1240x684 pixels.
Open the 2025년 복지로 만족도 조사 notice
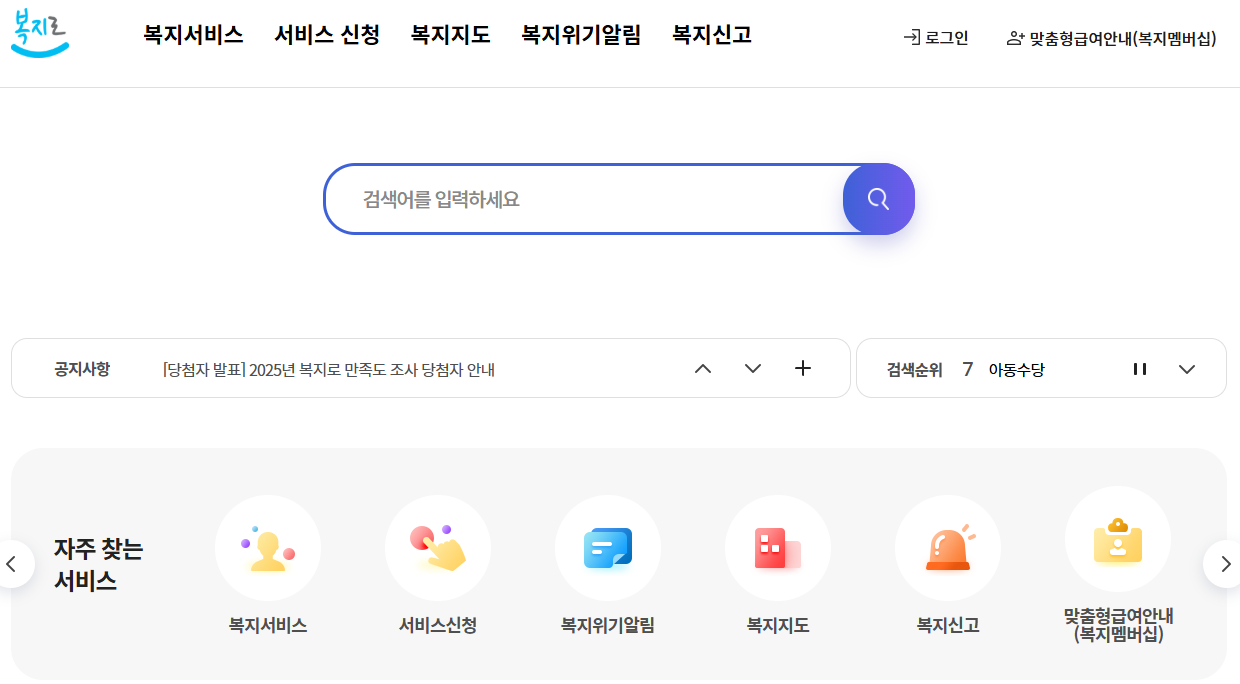point(329,370)
